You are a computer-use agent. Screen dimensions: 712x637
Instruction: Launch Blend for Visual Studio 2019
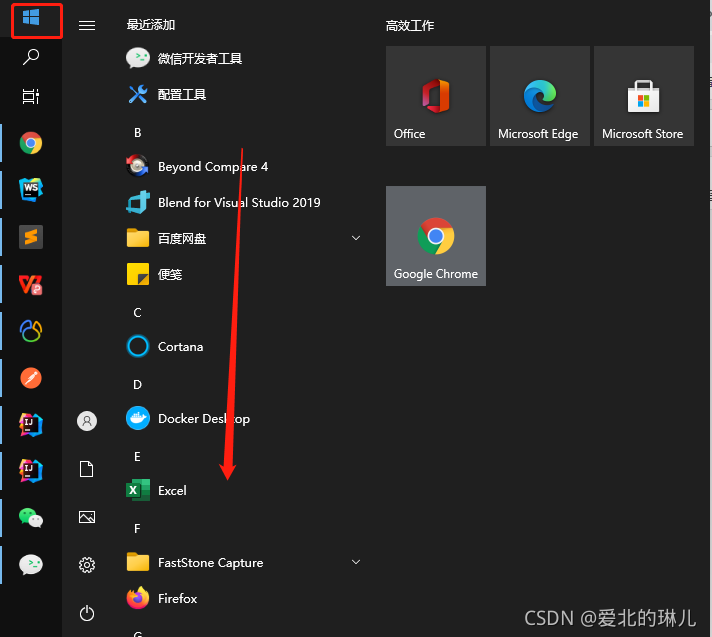[x=223, y=202]
